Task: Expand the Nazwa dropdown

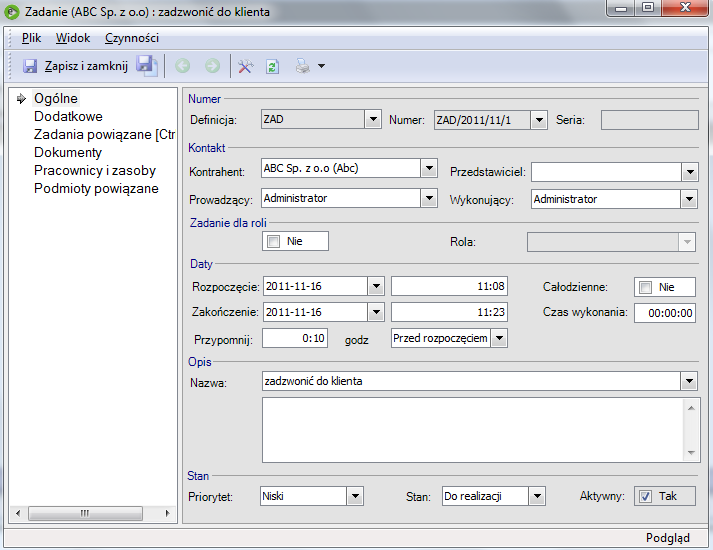Action: point(689,381)
